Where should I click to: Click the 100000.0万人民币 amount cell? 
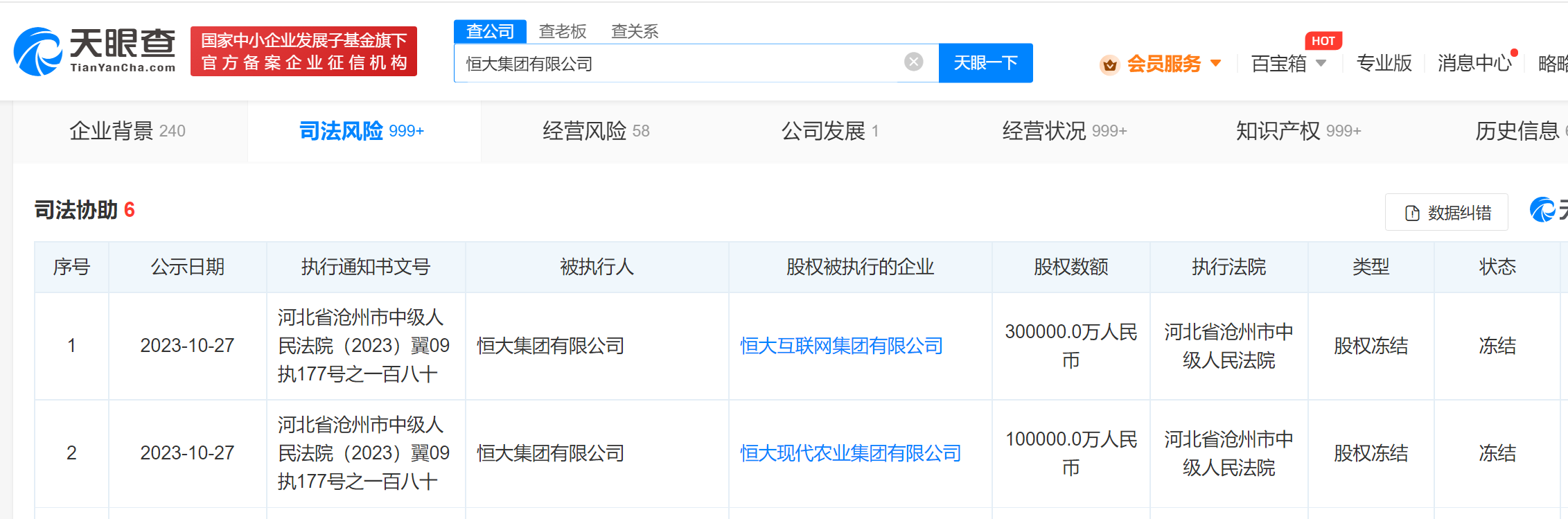click(x=1071, y=453)
